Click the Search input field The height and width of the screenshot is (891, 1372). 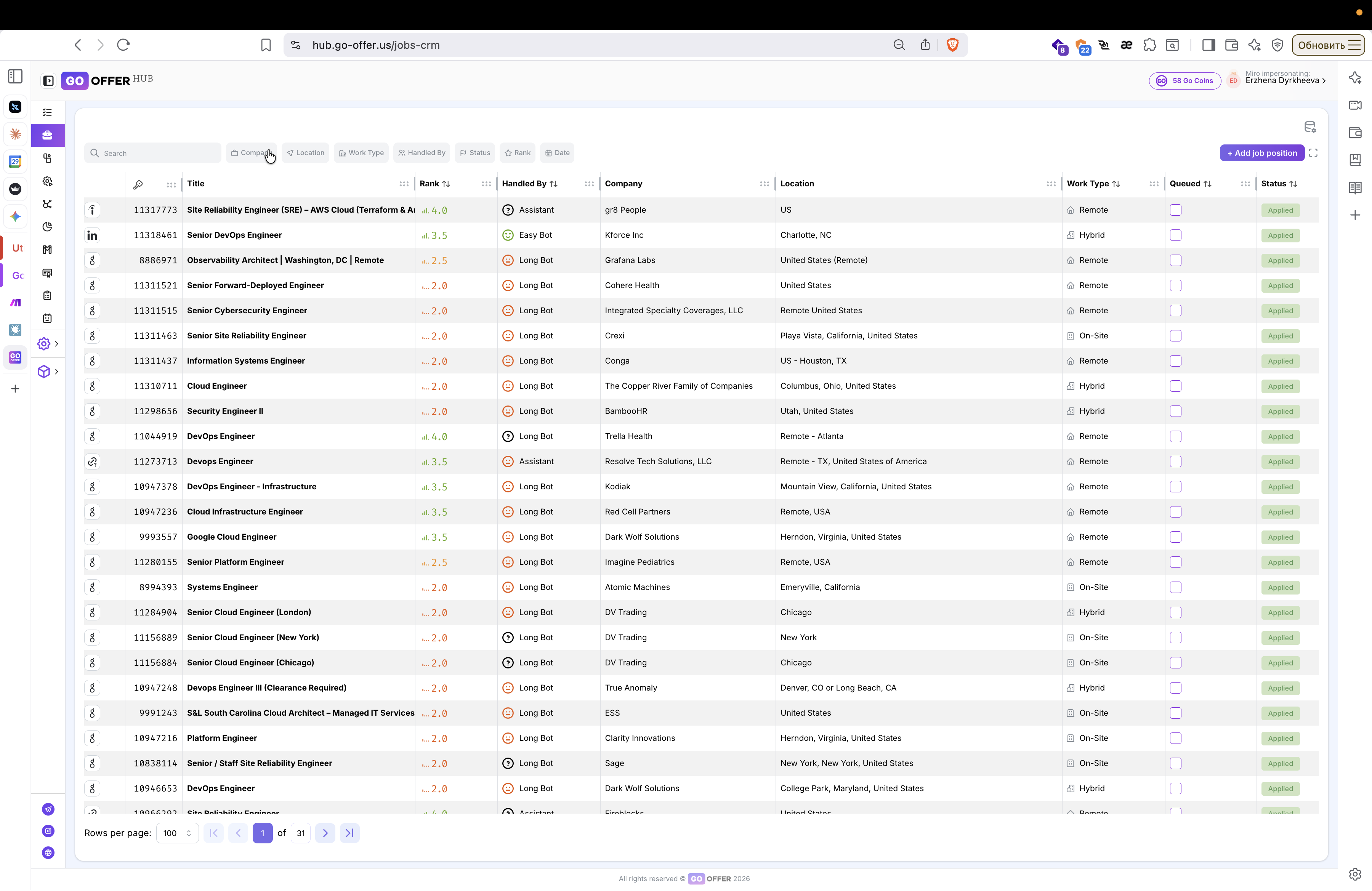pos(153,153)
